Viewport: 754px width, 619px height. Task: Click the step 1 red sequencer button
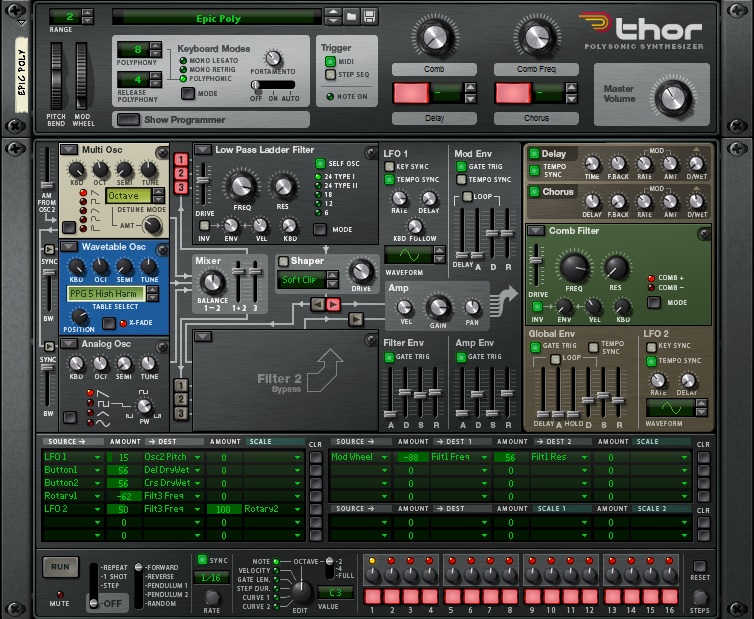tap(372, 596)
